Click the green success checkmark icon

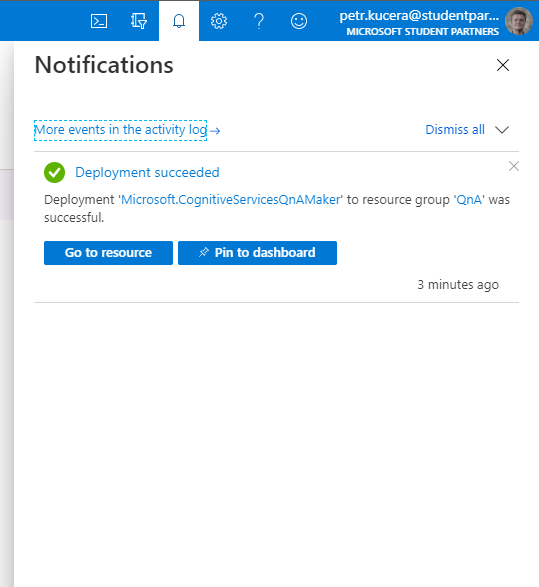[x=54, y=173]
